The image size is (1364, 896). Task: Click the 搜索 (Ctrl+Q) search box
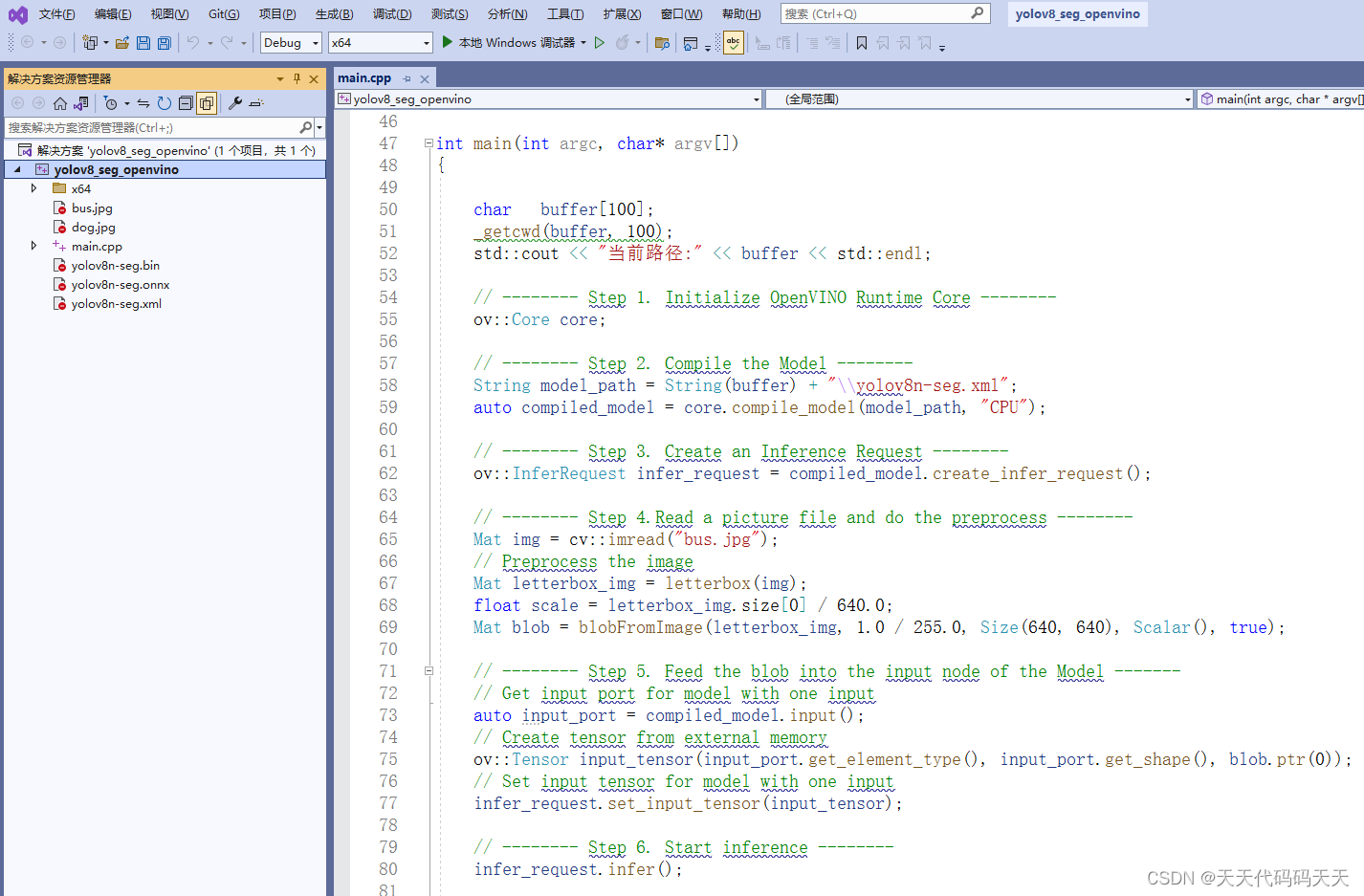pyautogui.click(x=885, y=13)
